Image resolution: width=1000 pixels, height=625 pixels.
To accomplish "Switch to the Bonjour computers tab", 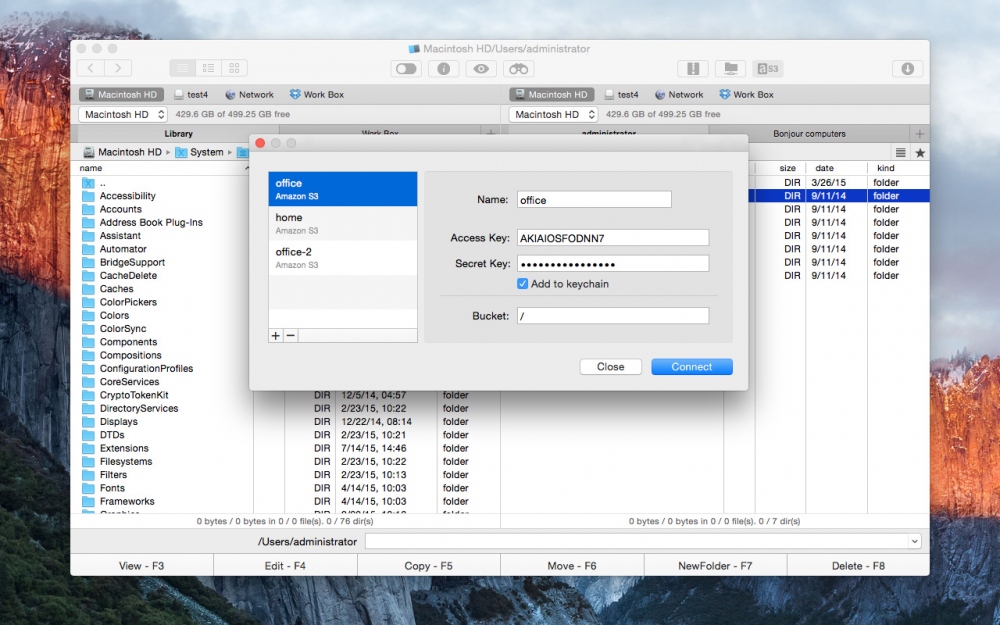I will [809, 133].
